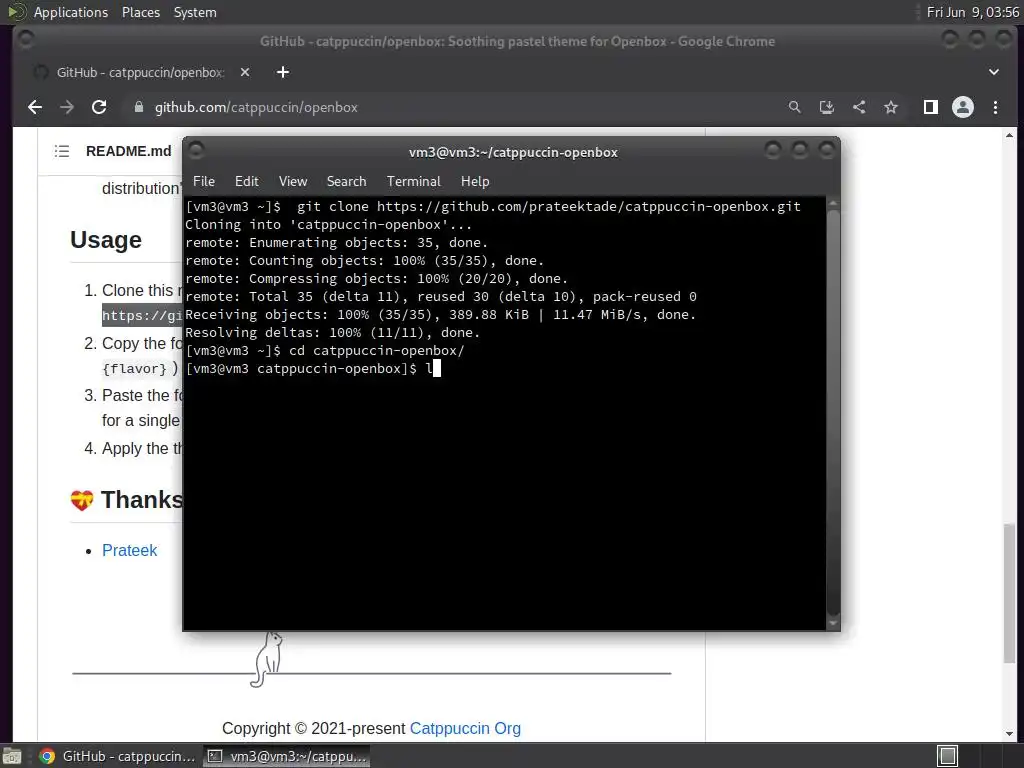
Task: Toggle Chrome side panel
Action: pyautogui.click(x=931, y=107)
